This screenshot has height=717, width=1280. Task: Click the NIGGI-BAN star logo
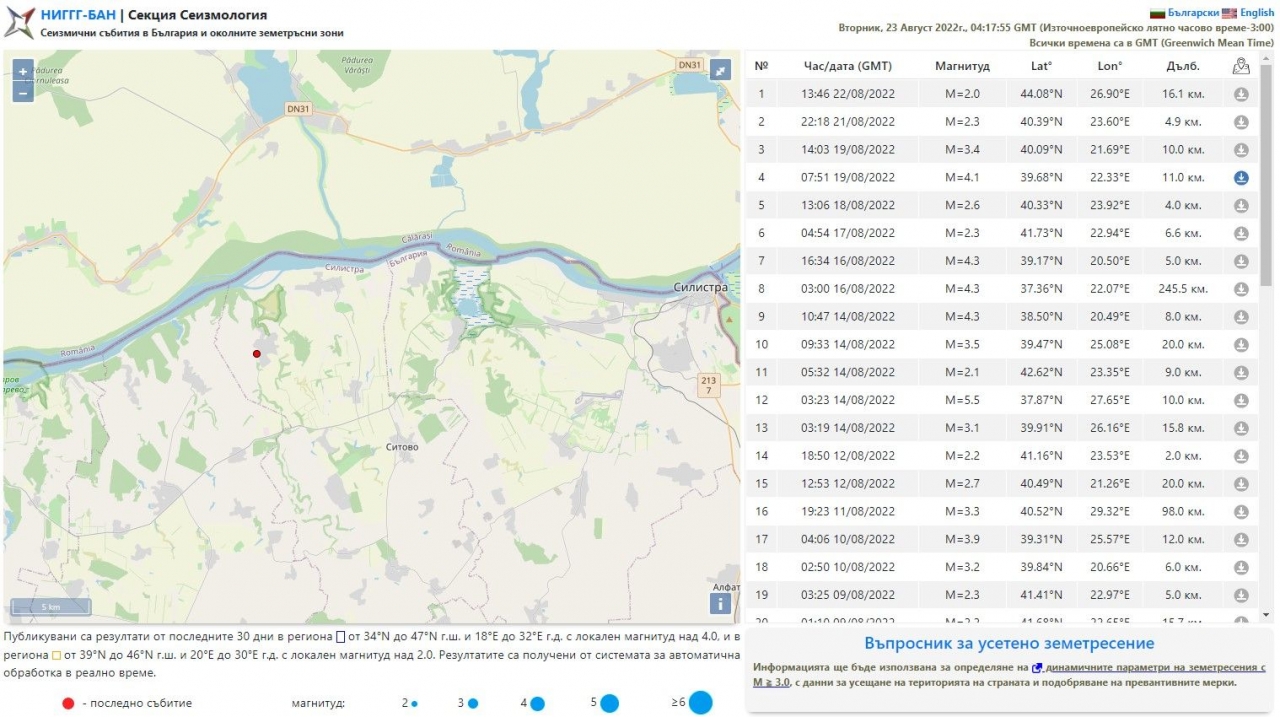pos(19,22)
